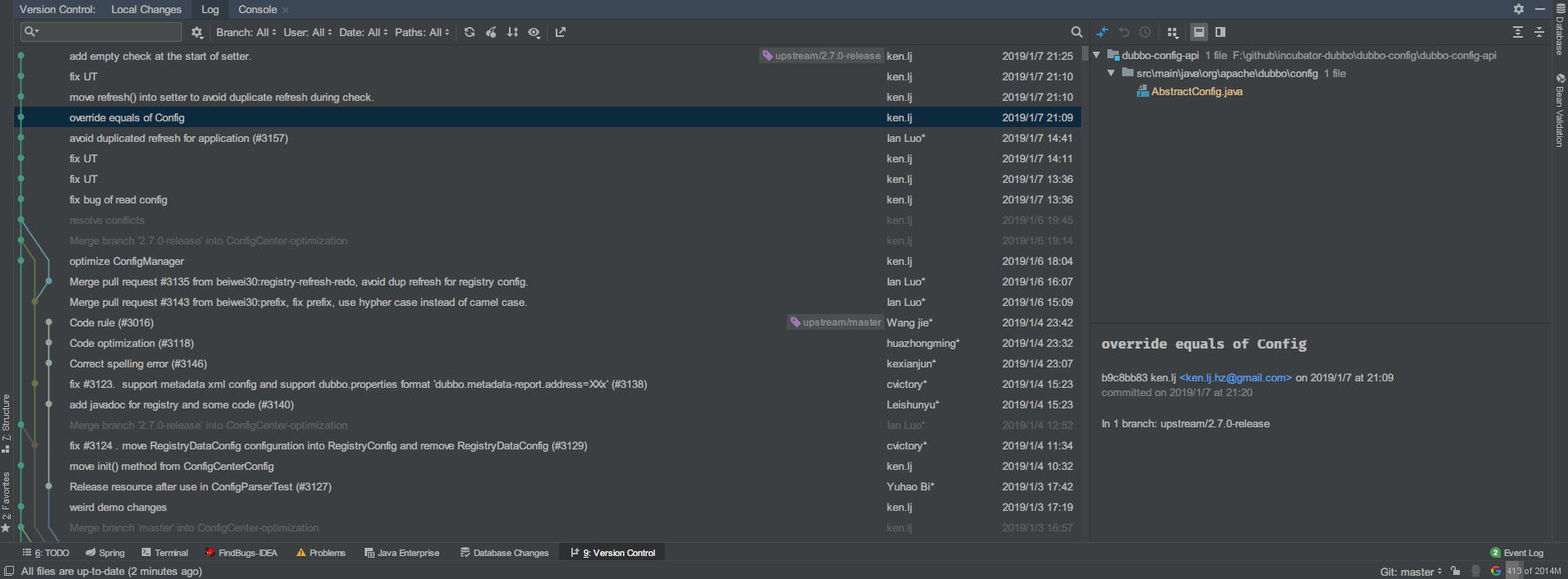
Task: Select commit 'weird demo changes'
Action: [548, 507]
